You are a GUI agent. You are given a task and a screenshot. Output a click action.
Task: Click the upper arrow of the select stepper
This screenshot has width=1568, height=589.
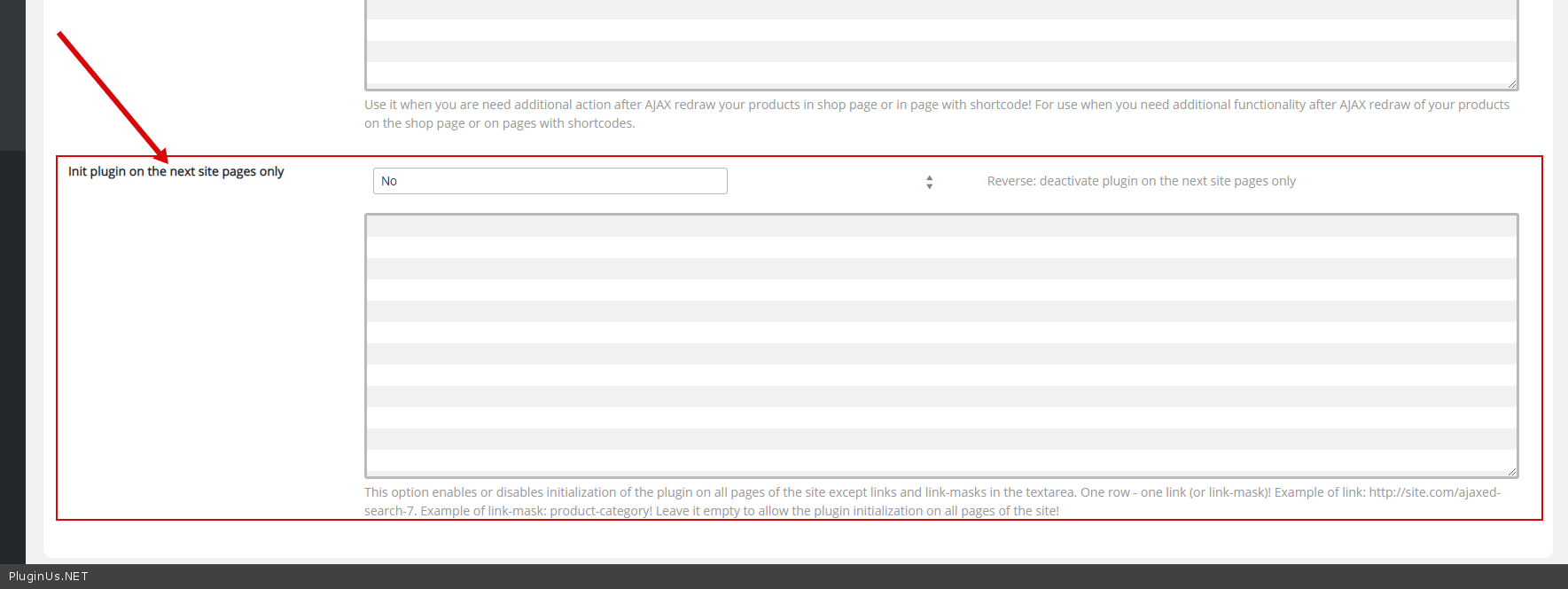click(x=929, y=177)
